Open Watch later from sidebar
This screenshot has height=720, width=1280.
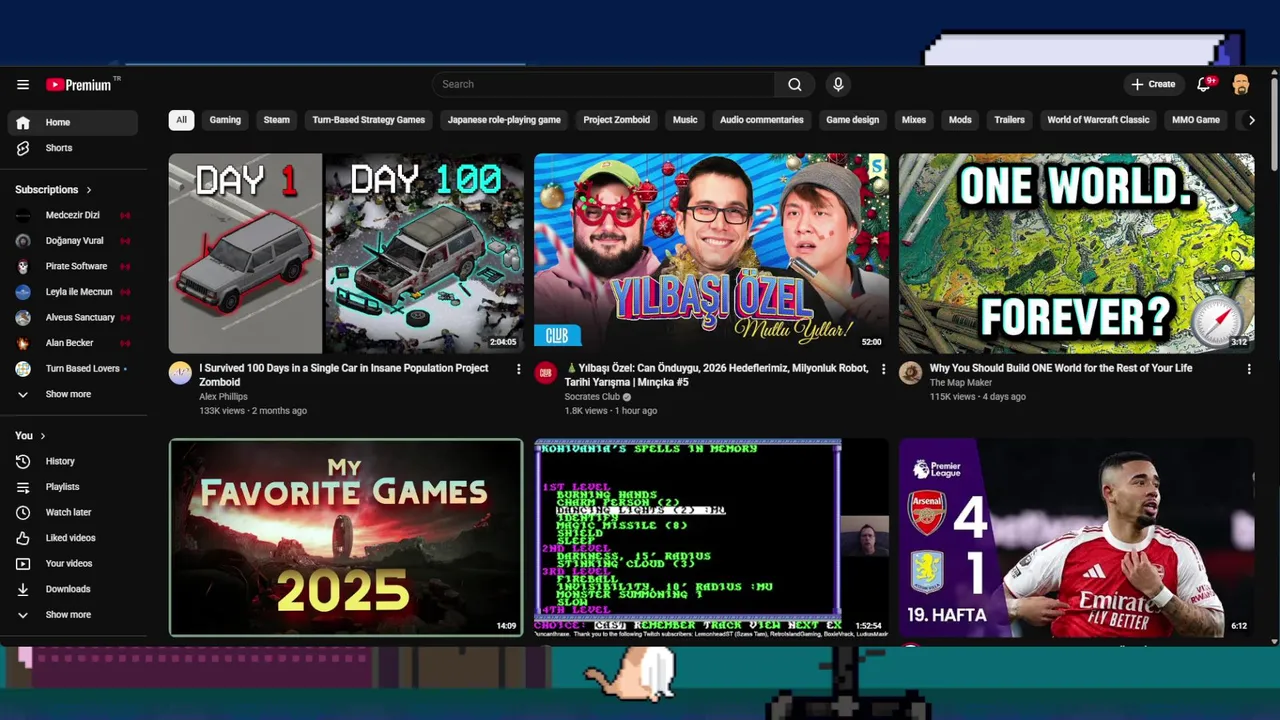click(72, 513)
